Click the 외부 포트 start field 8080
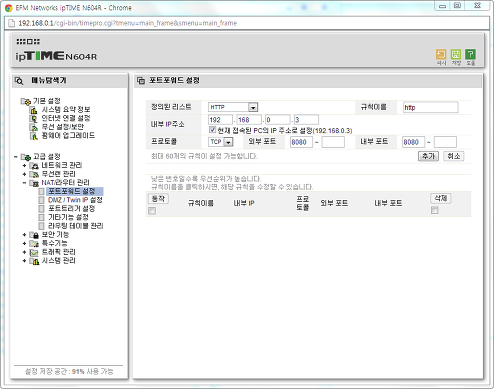 point(301,142)
